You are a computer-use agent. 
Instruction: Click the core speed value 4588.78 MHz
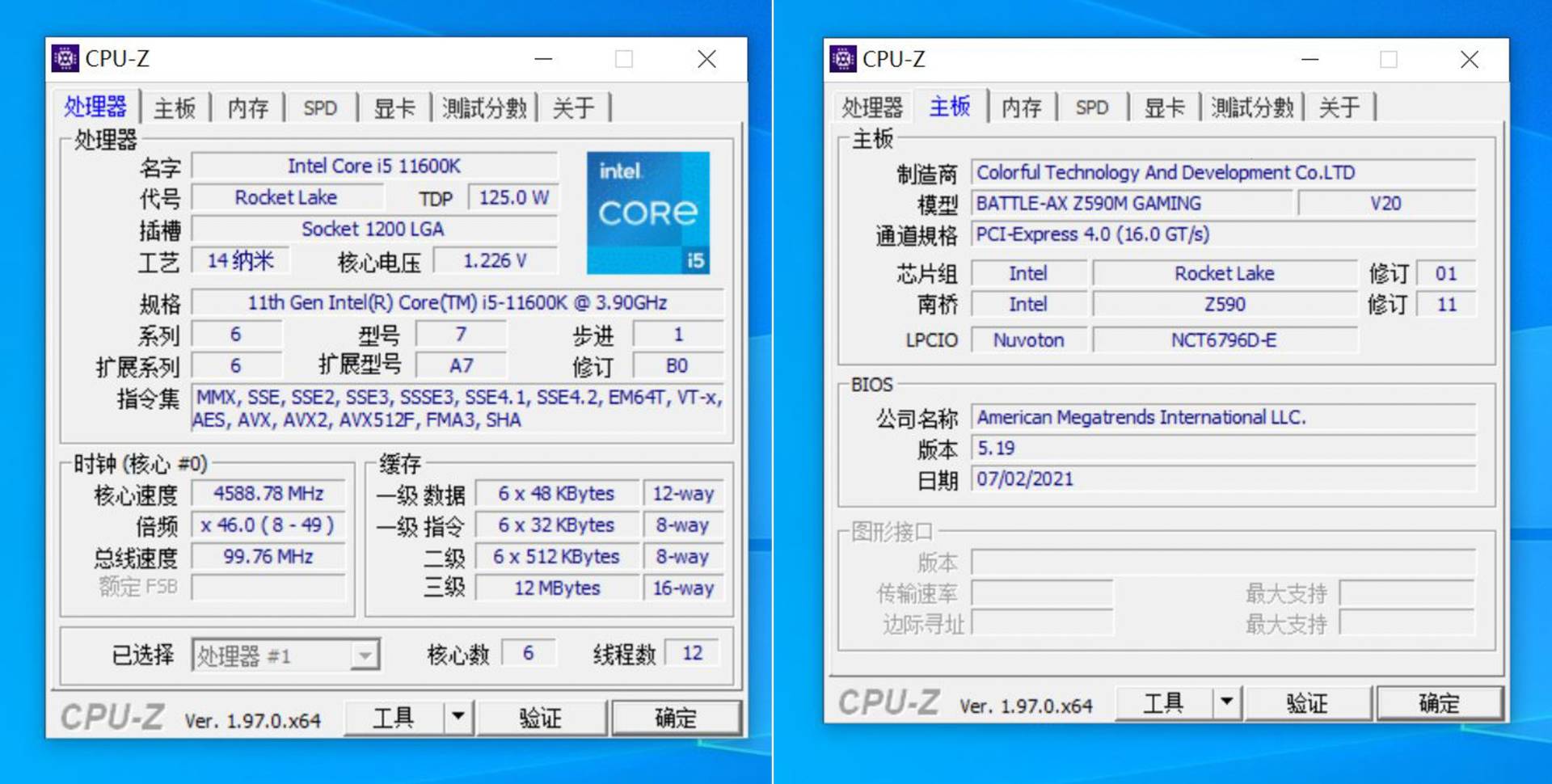[x=268, y=493]
